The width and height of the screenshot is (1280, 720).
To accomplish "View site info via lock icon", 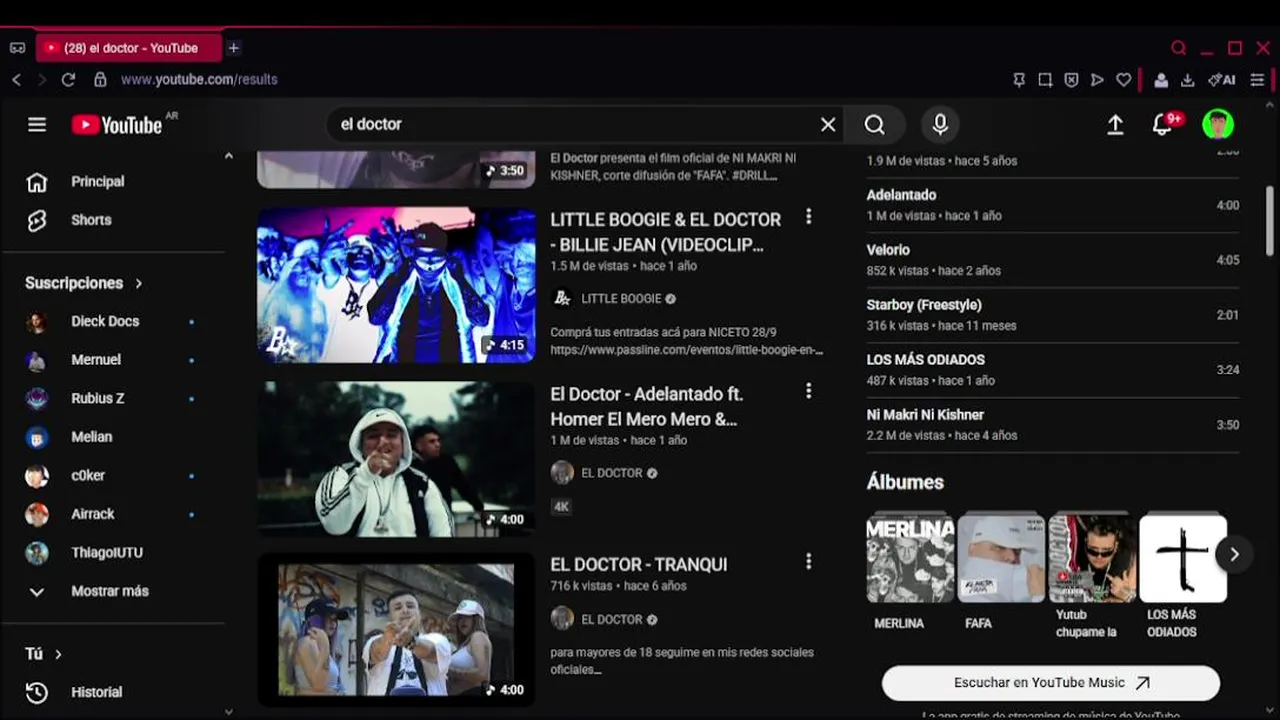I will point(100,80).
